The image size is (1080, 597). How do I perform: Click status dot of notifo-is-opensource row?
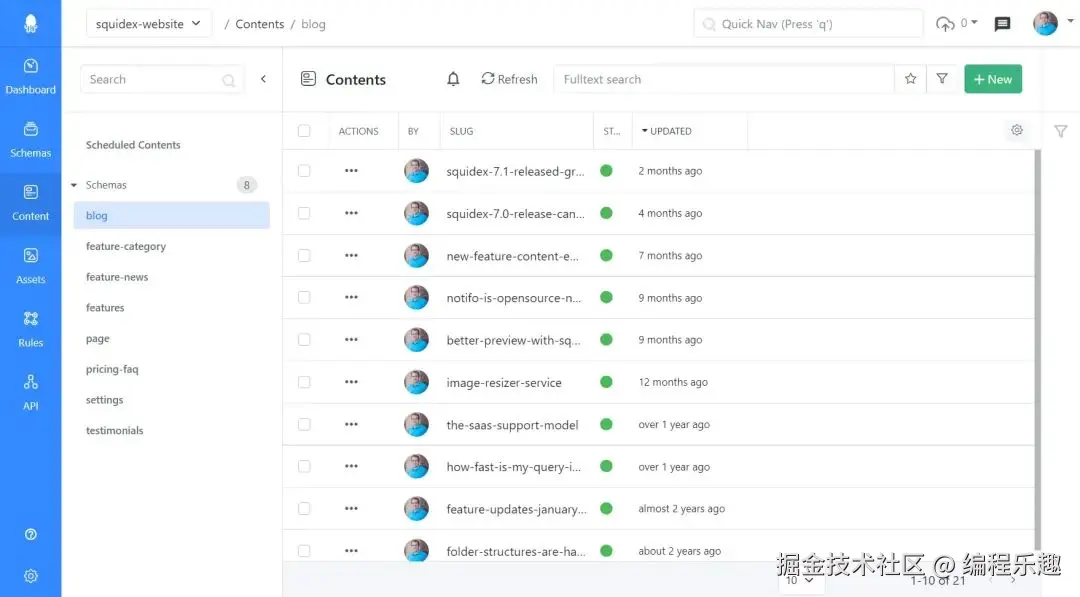pyautogui.click(x=606, y=297)
